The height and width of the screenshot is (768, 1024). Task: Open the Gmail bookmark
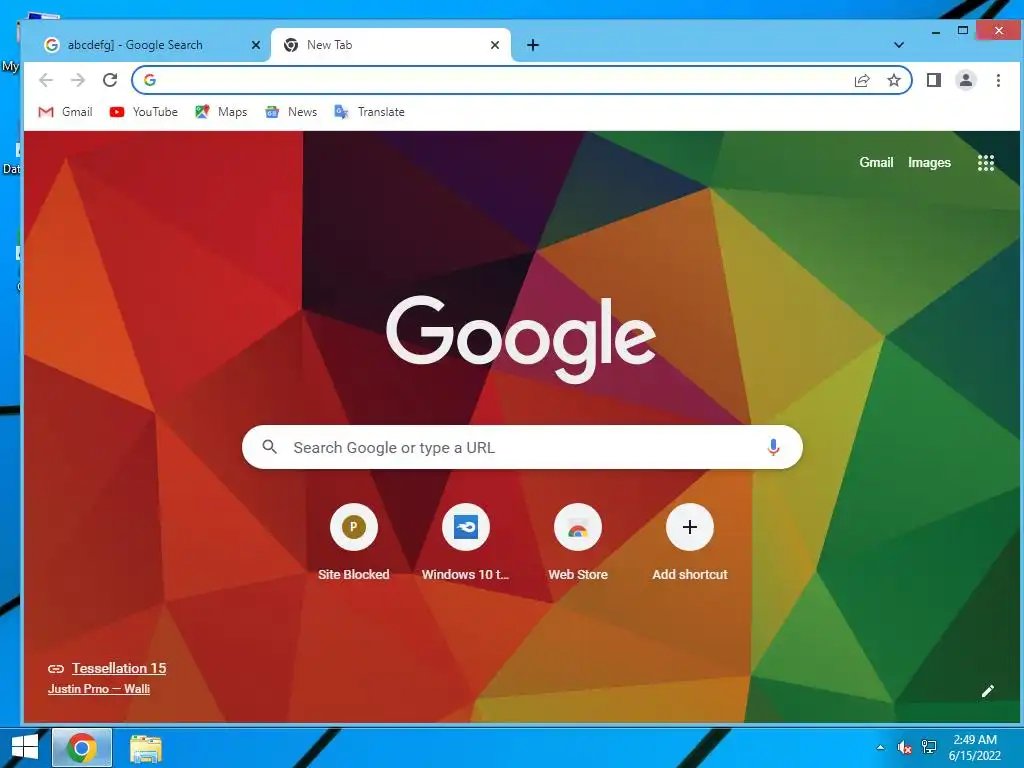65,112
